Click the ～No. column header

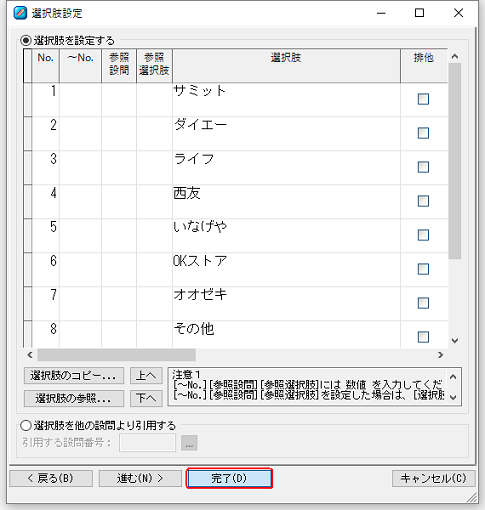[x=80, y=66]
